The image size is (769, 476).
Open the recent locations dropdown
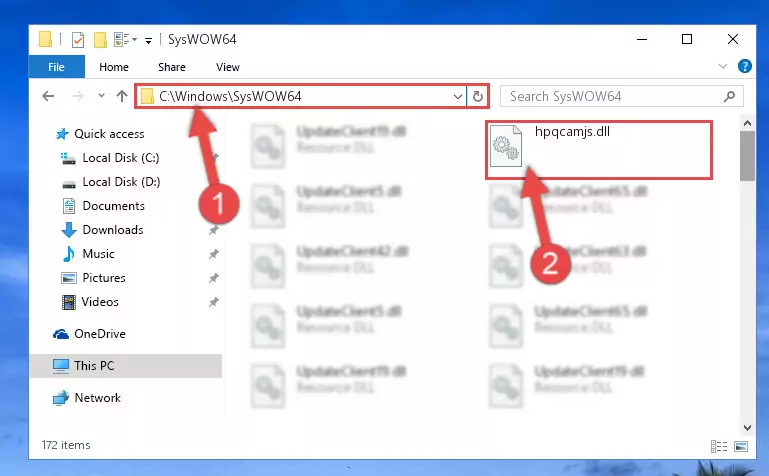point(101,96)
